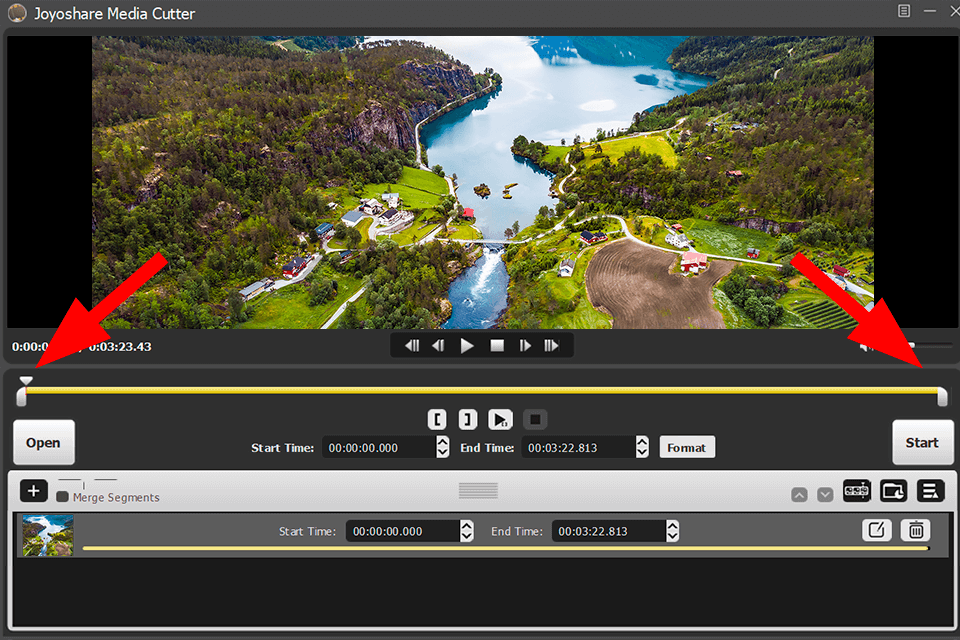Select the Joyoshare Media Cutter title bar logo
Screen dimensions: 960x640
click(16, 13)
